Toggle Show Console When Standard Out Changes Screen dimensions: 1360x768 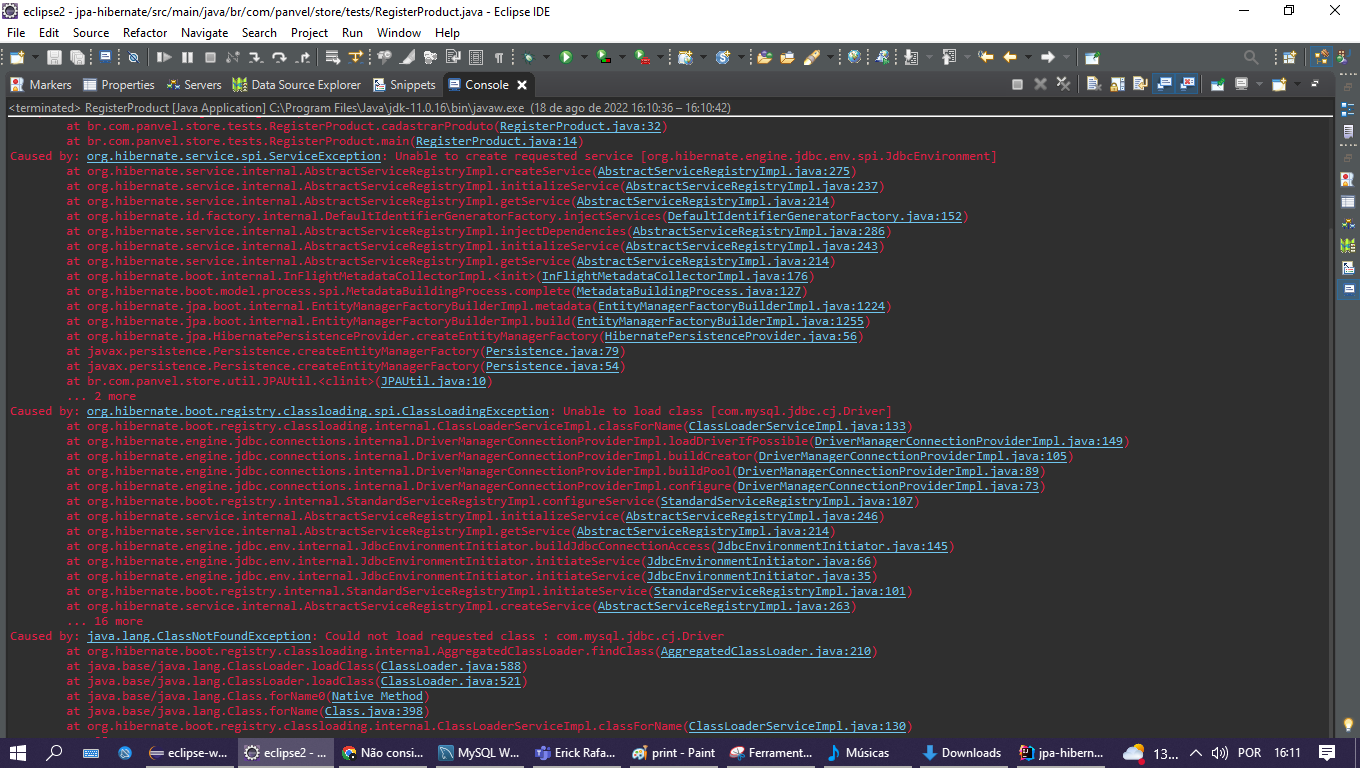1164,84
